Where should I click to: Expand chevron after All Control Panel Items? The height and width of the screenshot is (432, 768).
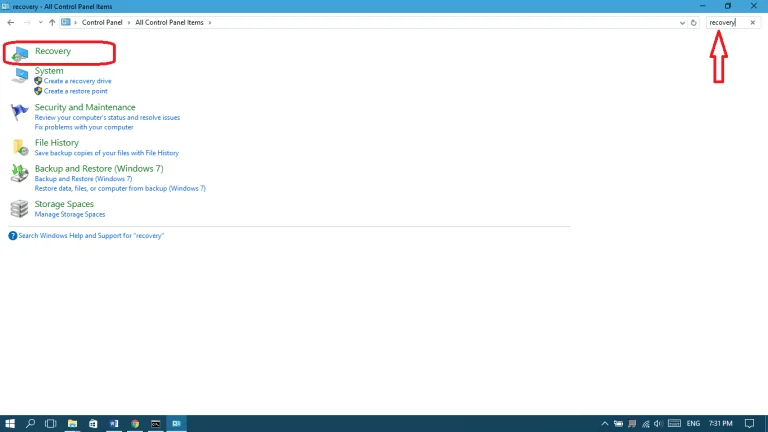[210, 23]
